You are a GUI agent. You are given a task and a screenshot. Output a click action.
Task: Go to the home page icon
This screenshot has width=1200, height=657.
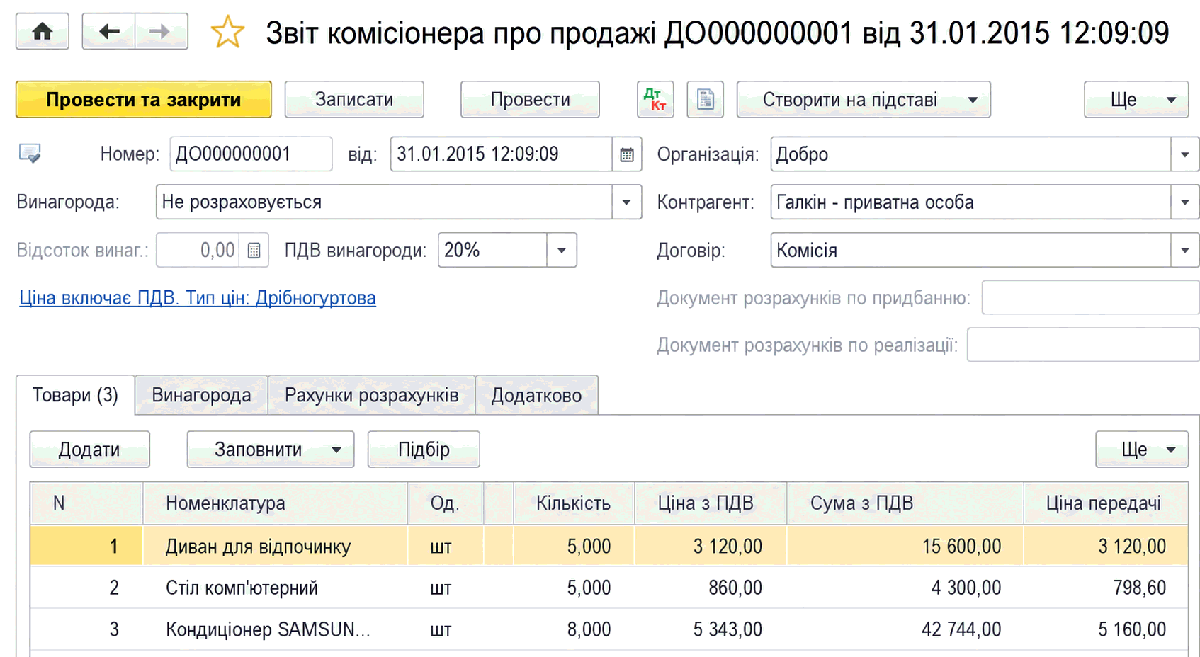(x=42, y=32)
